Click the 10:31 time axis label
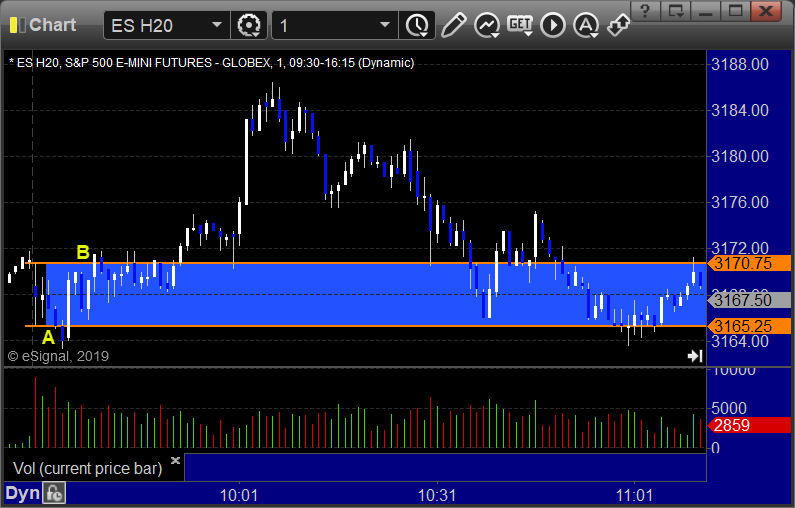Image resolution: width=795 pixels, height=508 pixels. [437, 495]
